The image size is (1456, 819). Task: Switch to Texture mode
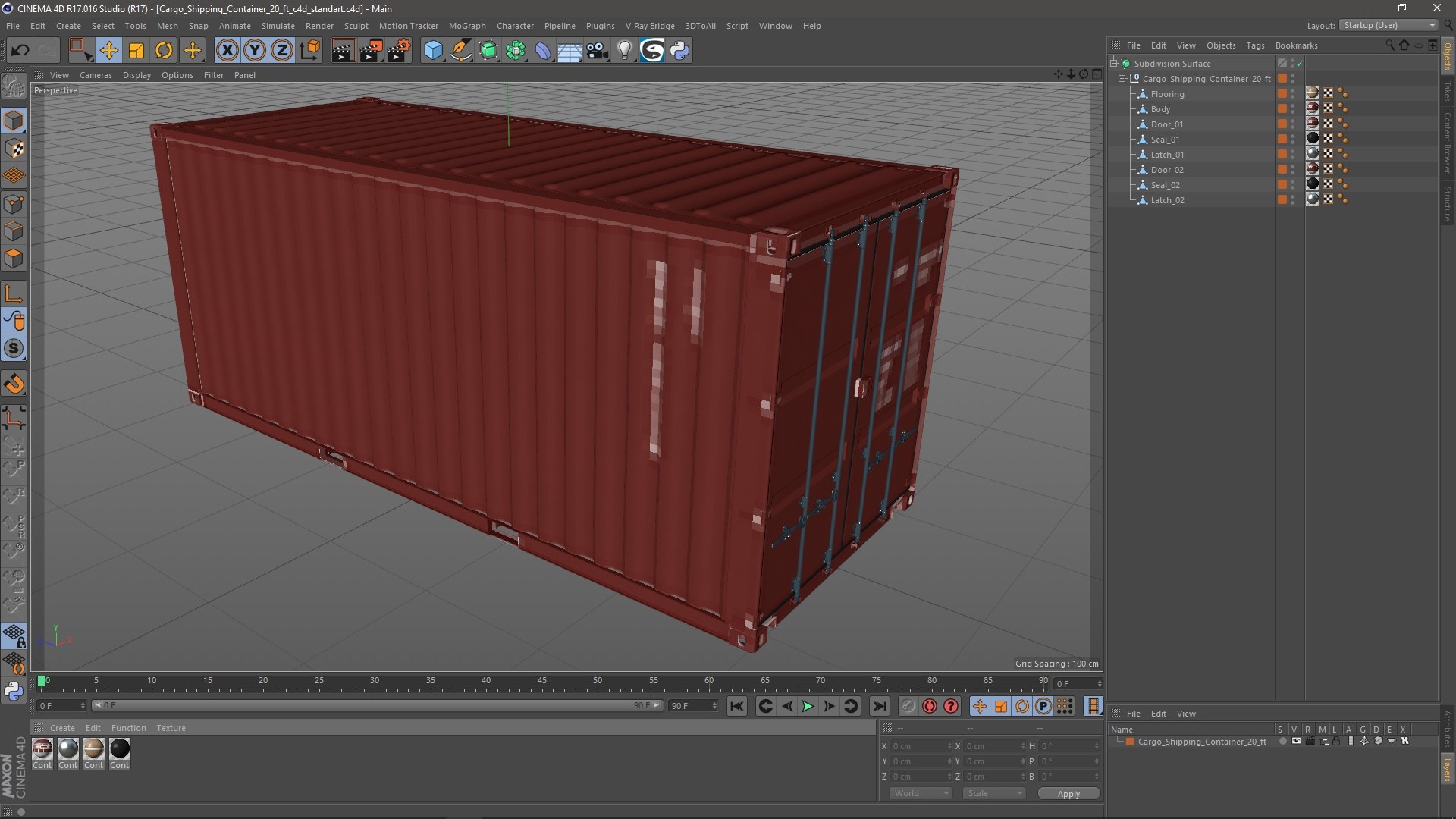point(14,149)
